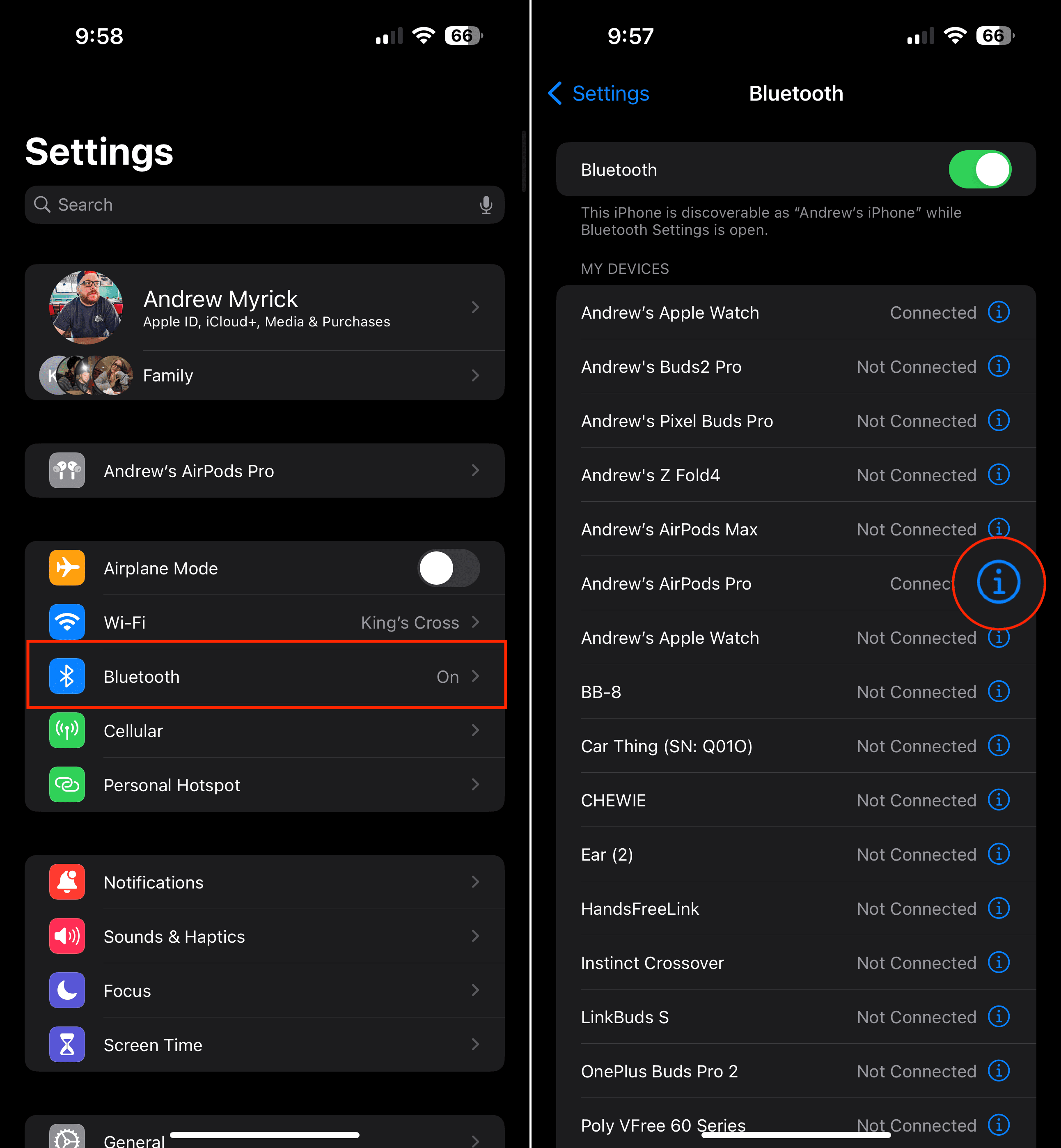The image size is (1061, 1148).
Task: Open info for Andrew's Pixel Buds Pro
Action: pyautogui.click(x=999, y=420)
